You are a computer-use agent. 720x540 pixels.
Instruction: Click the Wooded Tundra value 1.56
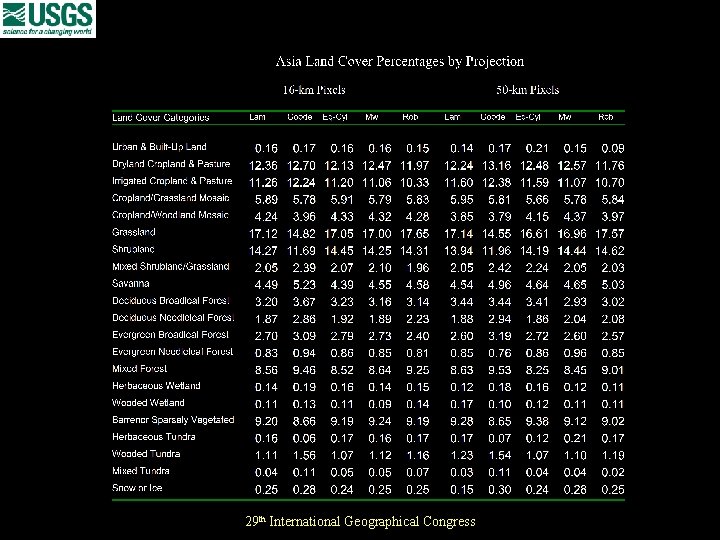click(304, 455)
